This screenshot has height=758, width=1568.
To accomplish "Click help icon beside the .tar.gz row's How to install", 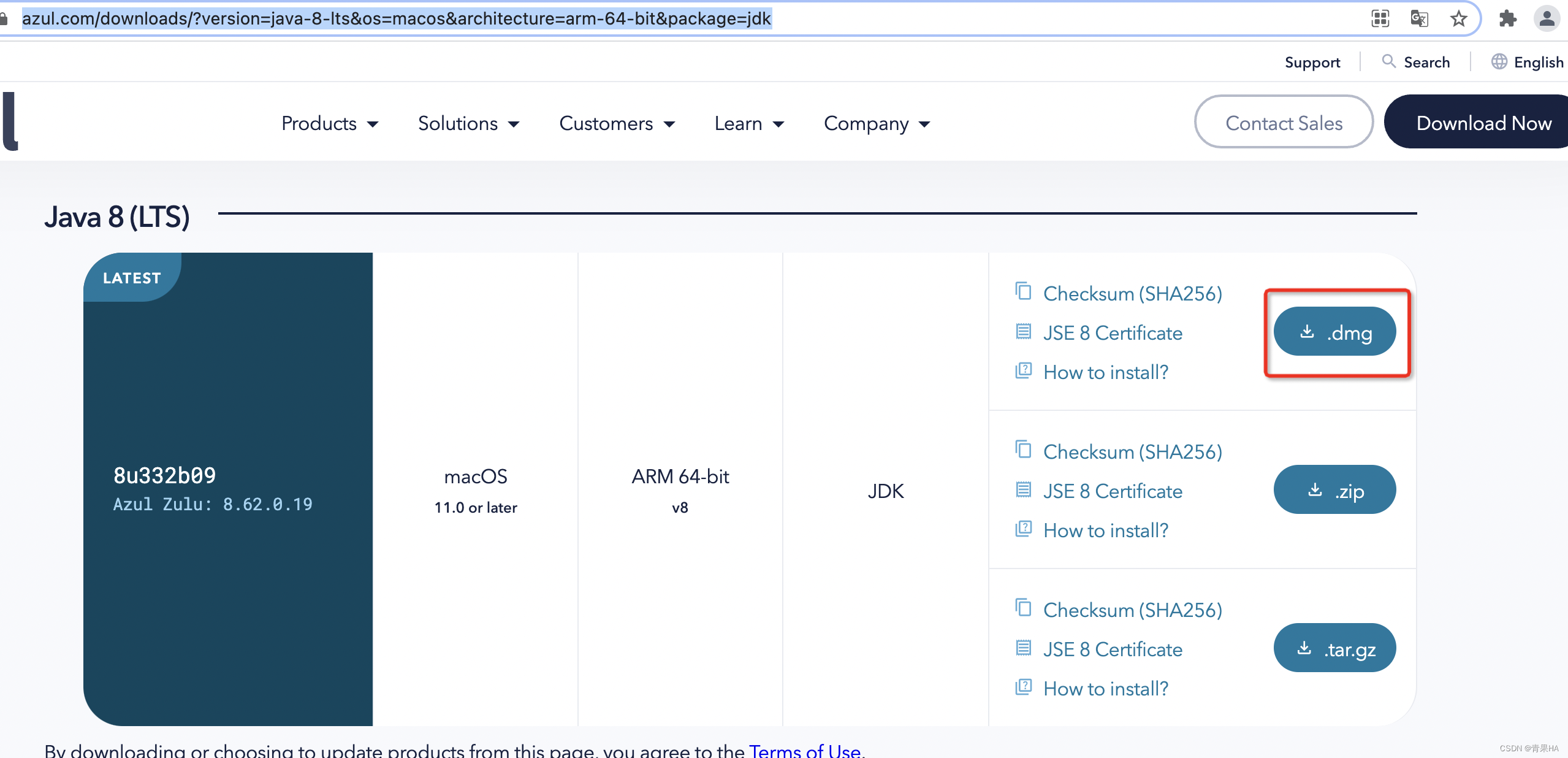I will click(x=1023, y=687).
